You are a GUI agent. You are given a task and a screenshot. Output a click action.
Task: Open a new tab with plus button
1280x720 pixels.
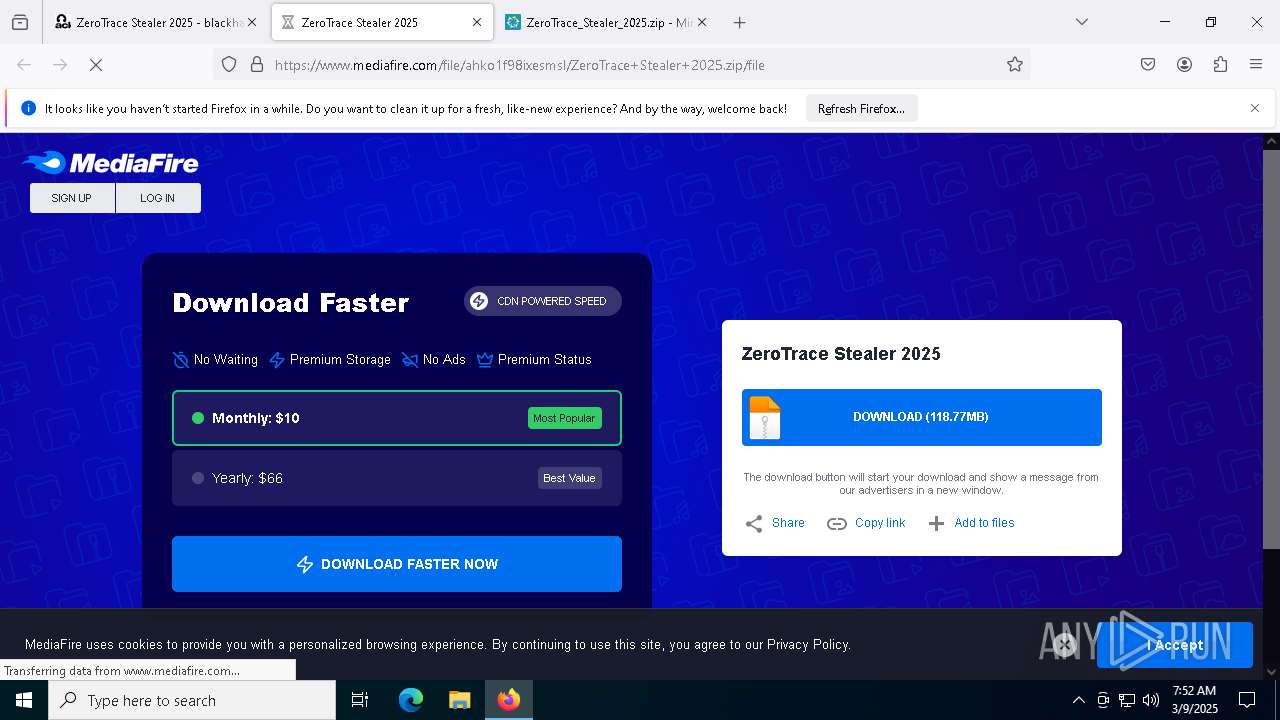(x=739, y=22)
